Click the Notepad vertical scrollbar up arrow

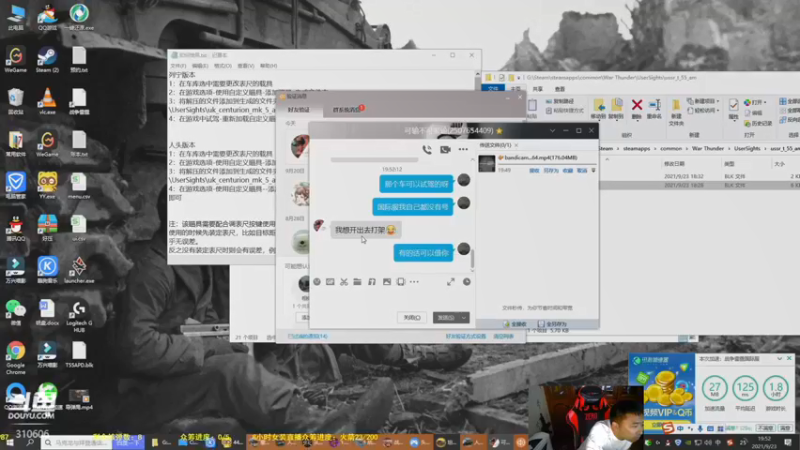tap(478, 74)
